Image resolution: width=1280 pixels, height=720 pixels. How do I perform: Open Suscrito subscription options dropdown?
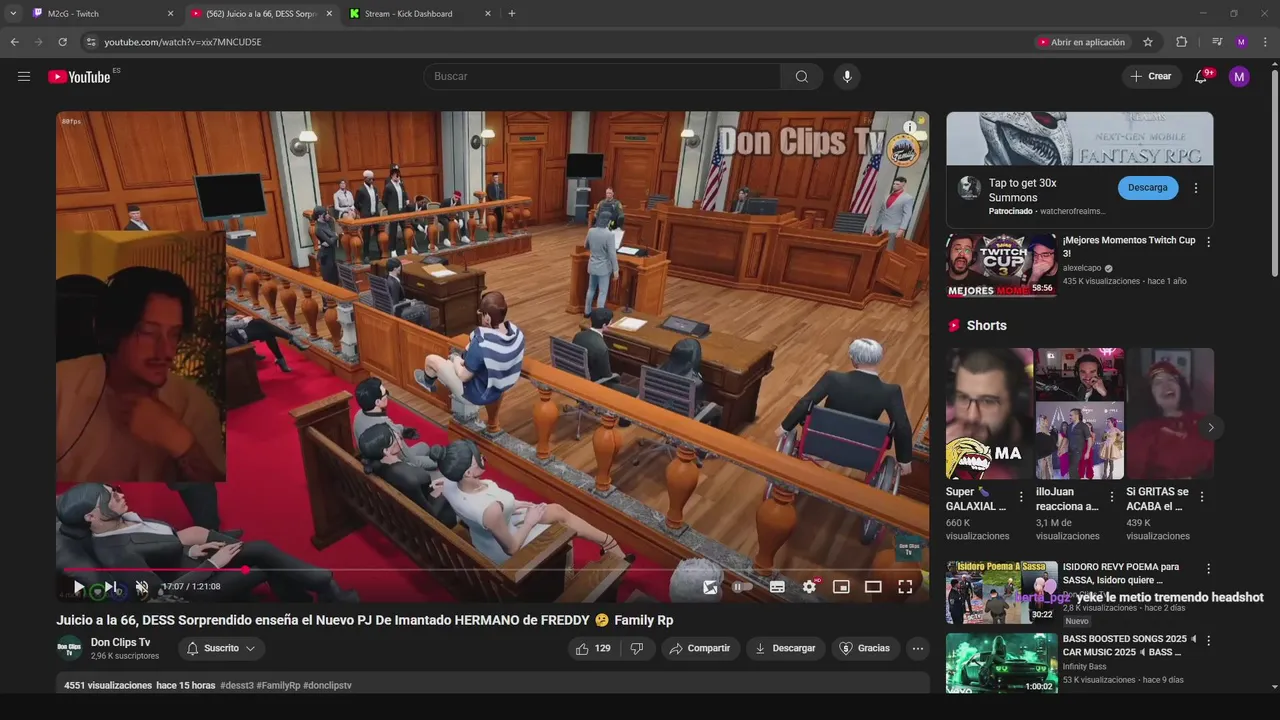coord(221,648)
